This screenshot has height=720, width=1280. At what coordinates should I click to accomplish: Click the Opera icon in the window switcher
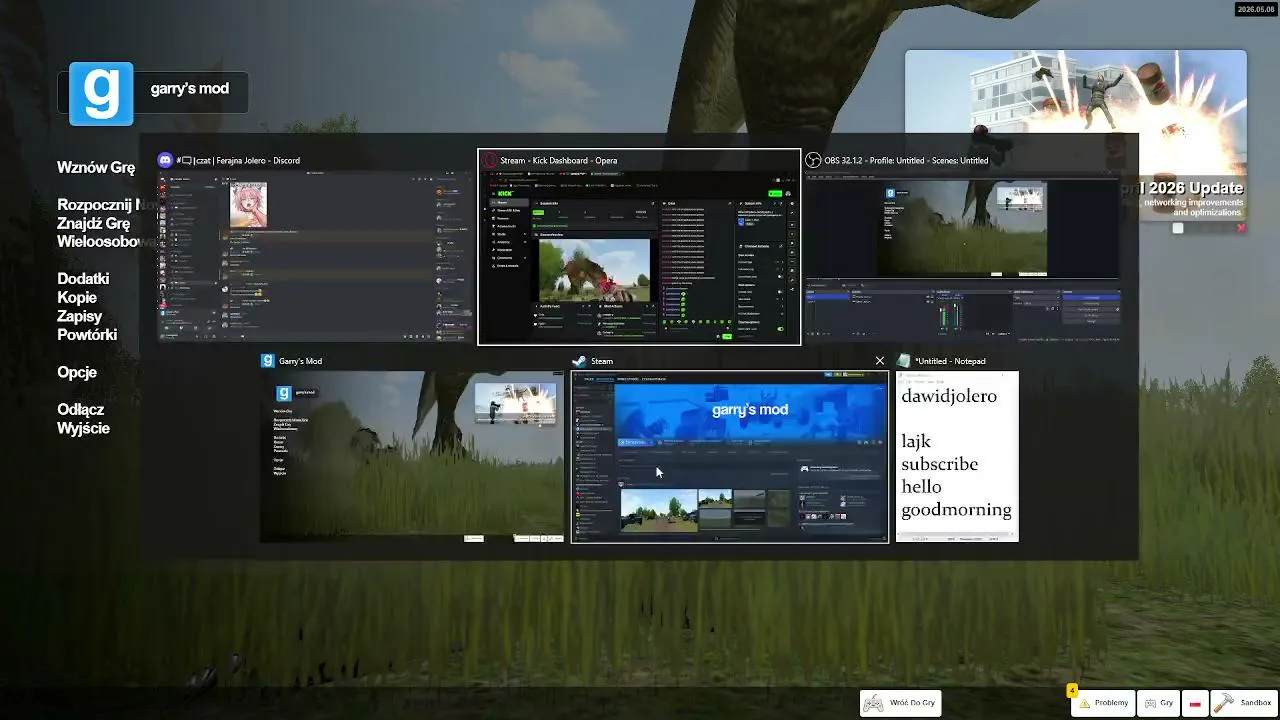point(490,160)
